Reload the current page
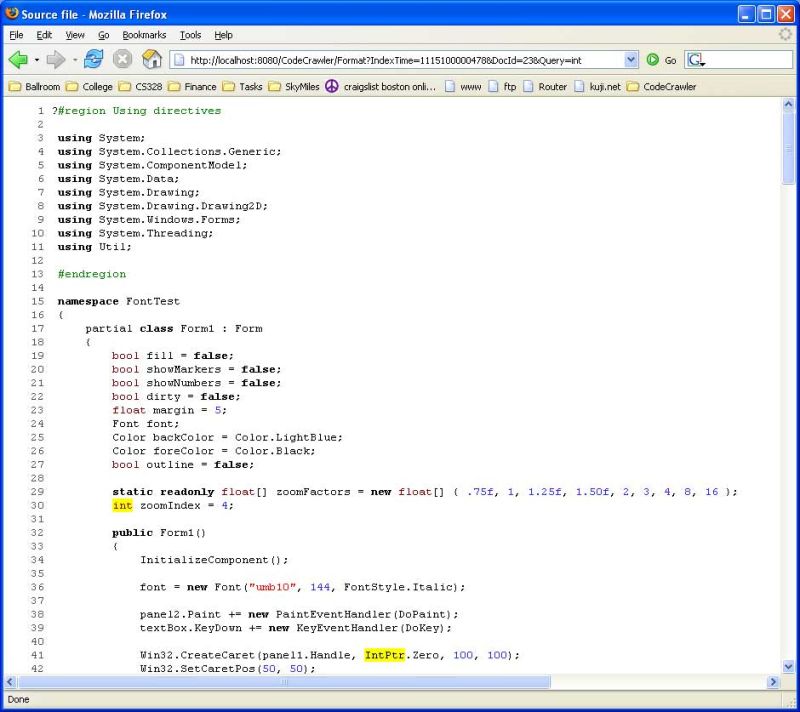 point(92,59)
